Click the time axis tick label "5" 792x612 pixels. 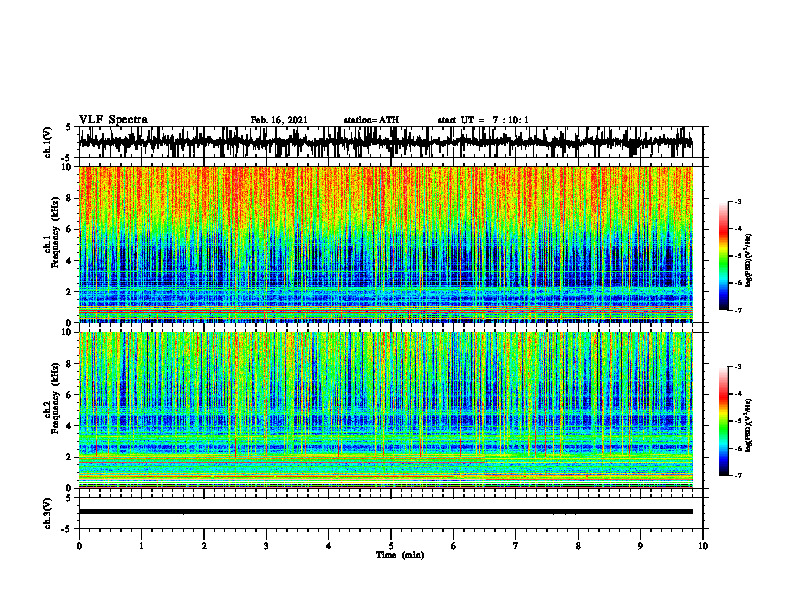tap(391, 546)
